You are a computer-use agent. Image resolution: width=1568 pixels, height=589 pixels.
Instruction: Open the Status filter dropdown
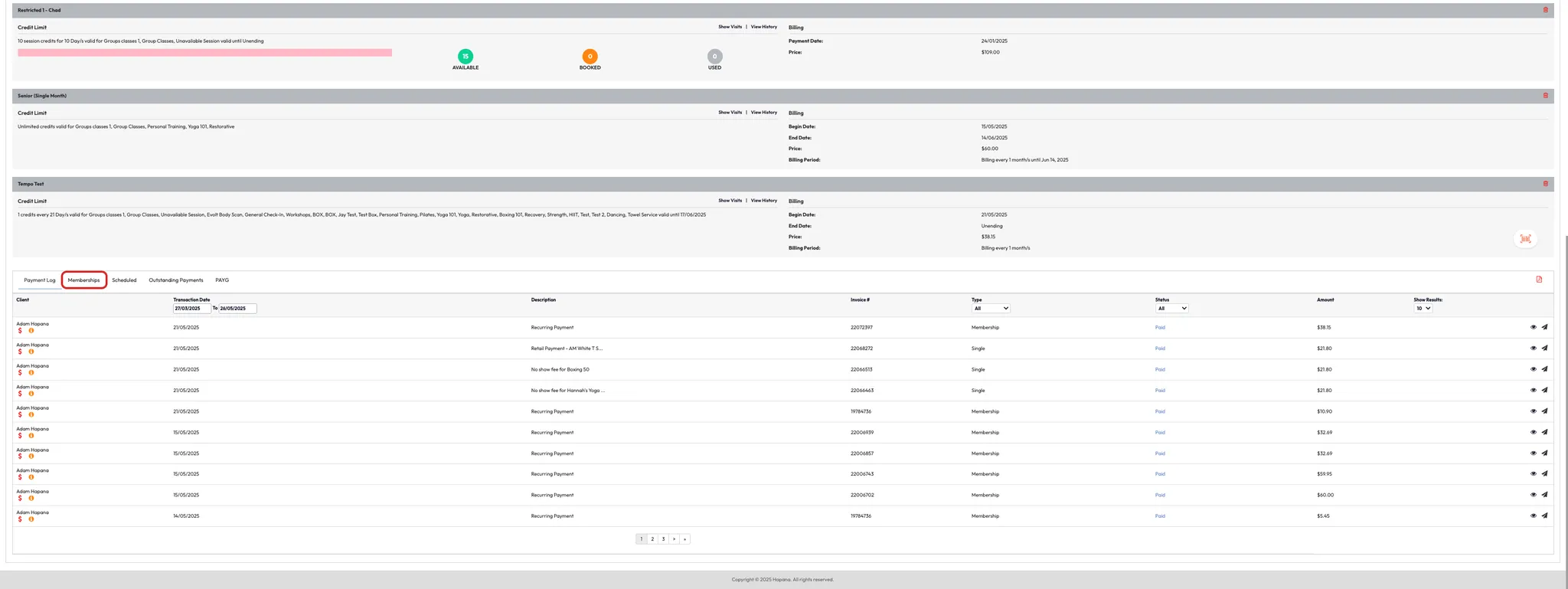coord(1171,309)
